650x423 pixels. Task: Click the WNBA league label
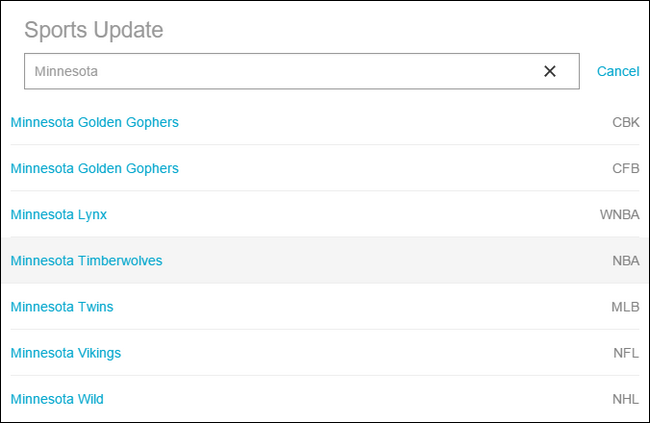pos(619,214)
